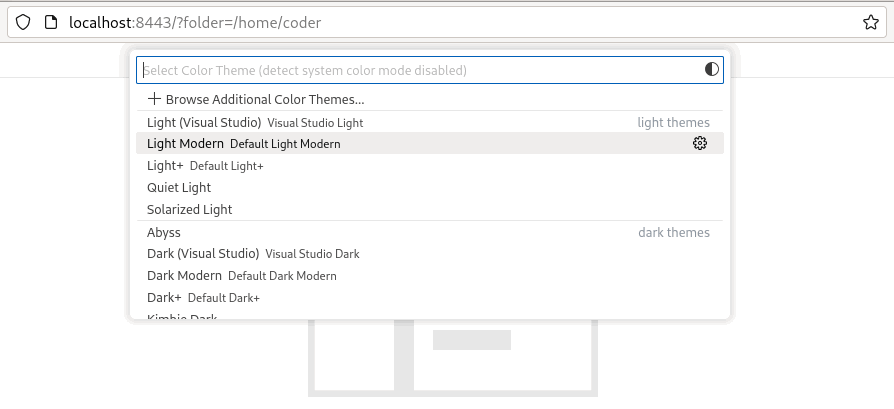This screenshot has width=894, height=409.
Task: Select the Light+ theme
Action: point(166,166)
